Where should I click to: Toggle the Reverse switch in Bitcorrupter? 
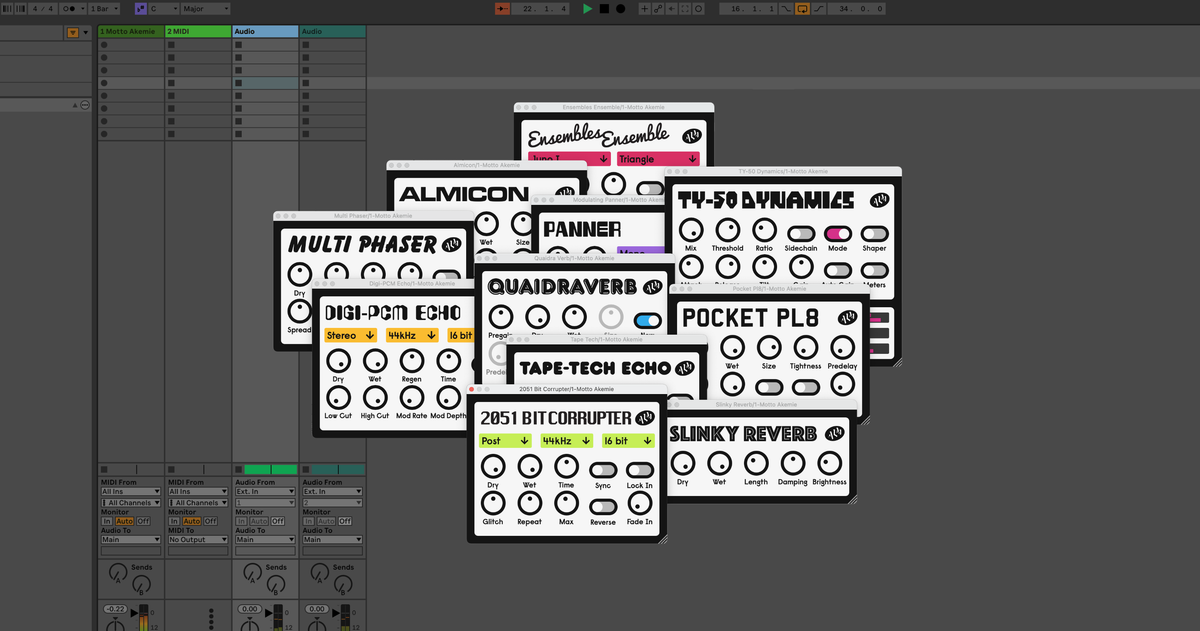[603, 506]
